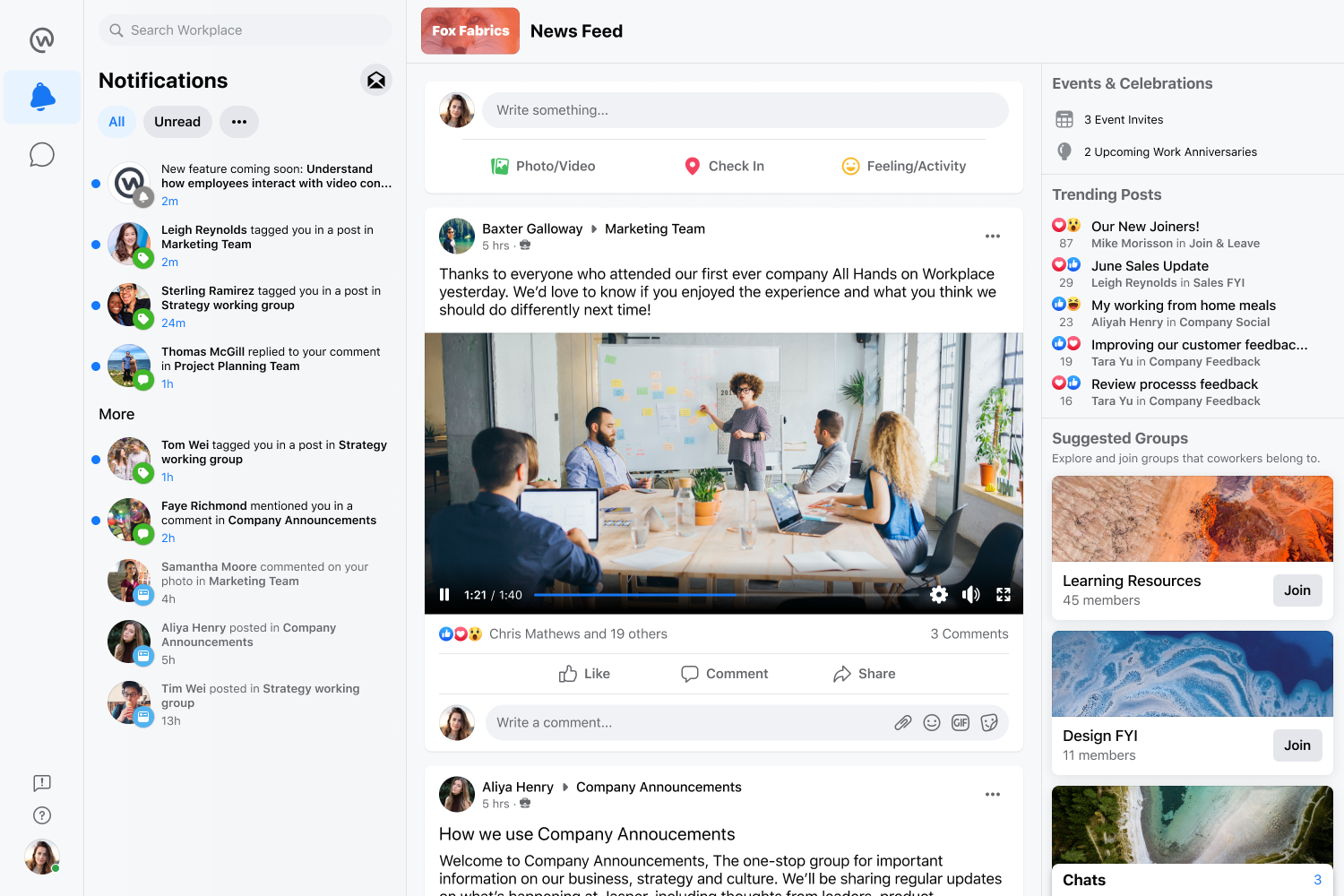Share Baxter Galloway's post

863,673
